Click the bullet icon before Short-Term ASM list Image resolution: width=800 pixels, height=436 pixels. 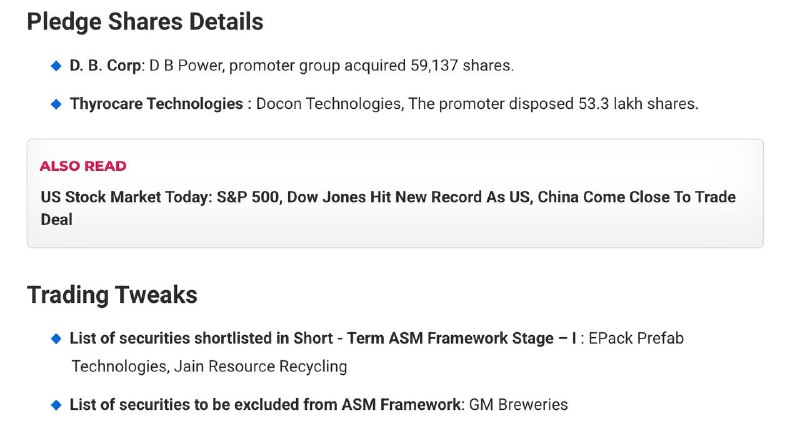tap(56, 339)
